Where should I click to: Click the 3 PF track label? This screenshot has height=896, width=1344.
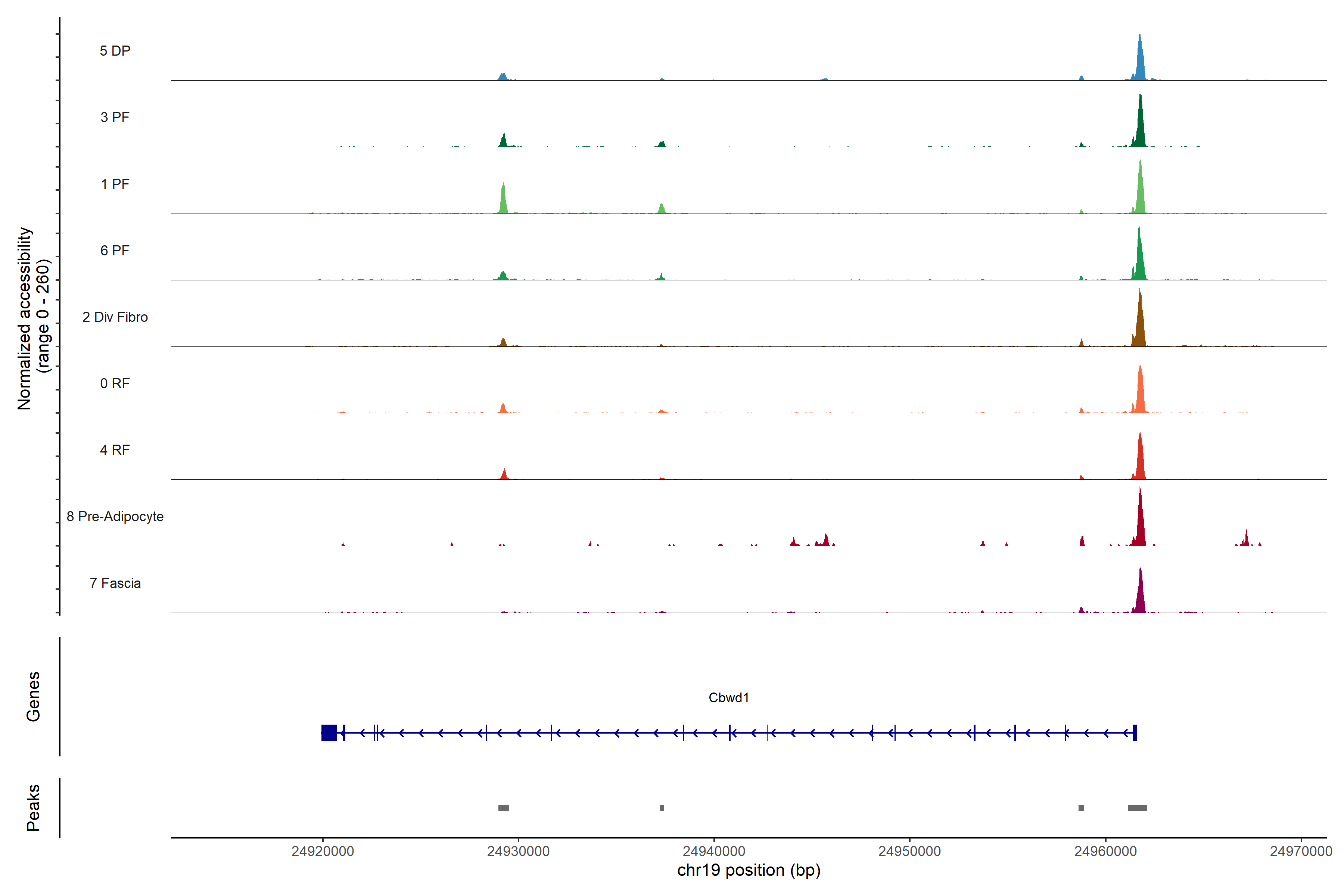(x=115, y=117)
